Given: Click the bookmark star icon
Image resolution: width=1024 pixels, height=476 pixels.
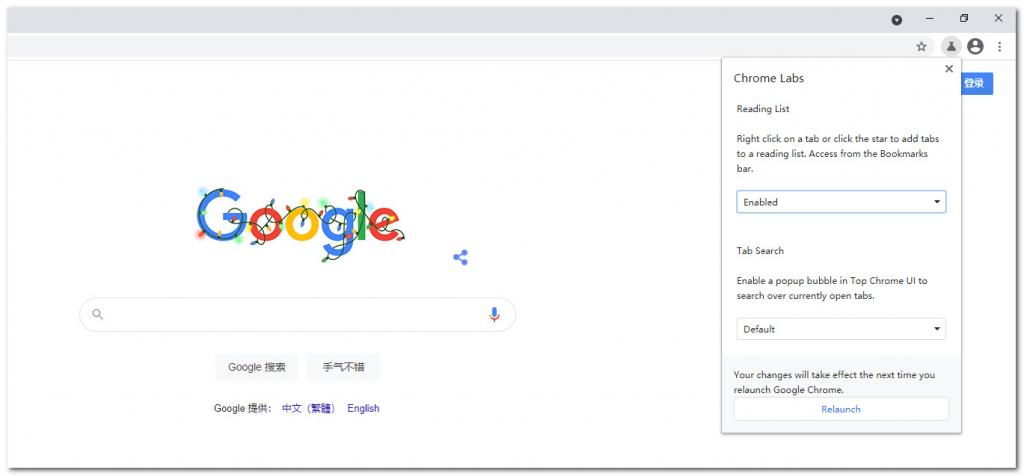Looking at the screenshot, I should click(921, 46).
